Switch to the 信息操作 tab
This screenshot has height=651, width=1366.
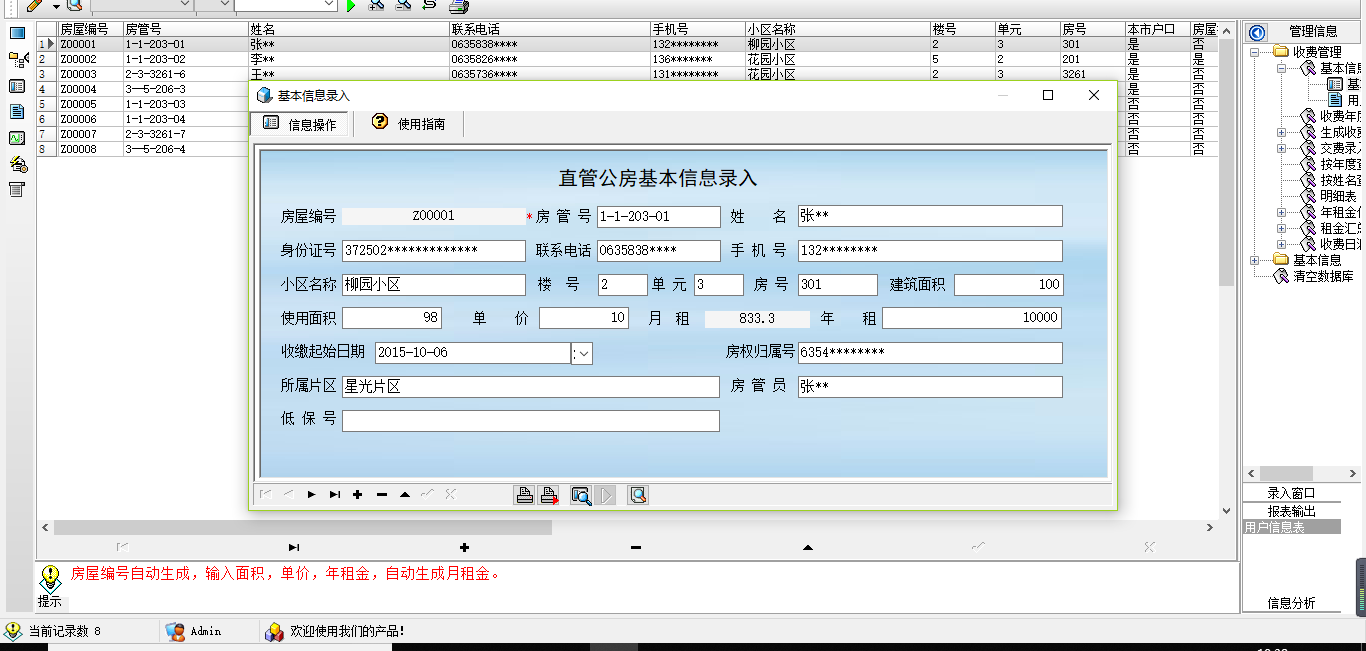pyautogui.click(x=300, y=124)
